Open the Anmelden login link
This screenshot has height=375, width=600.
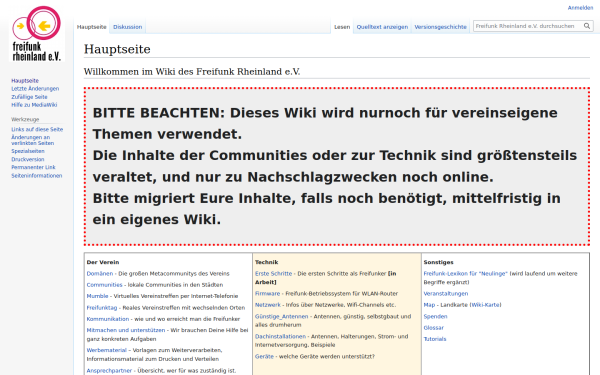pos(580,8)
